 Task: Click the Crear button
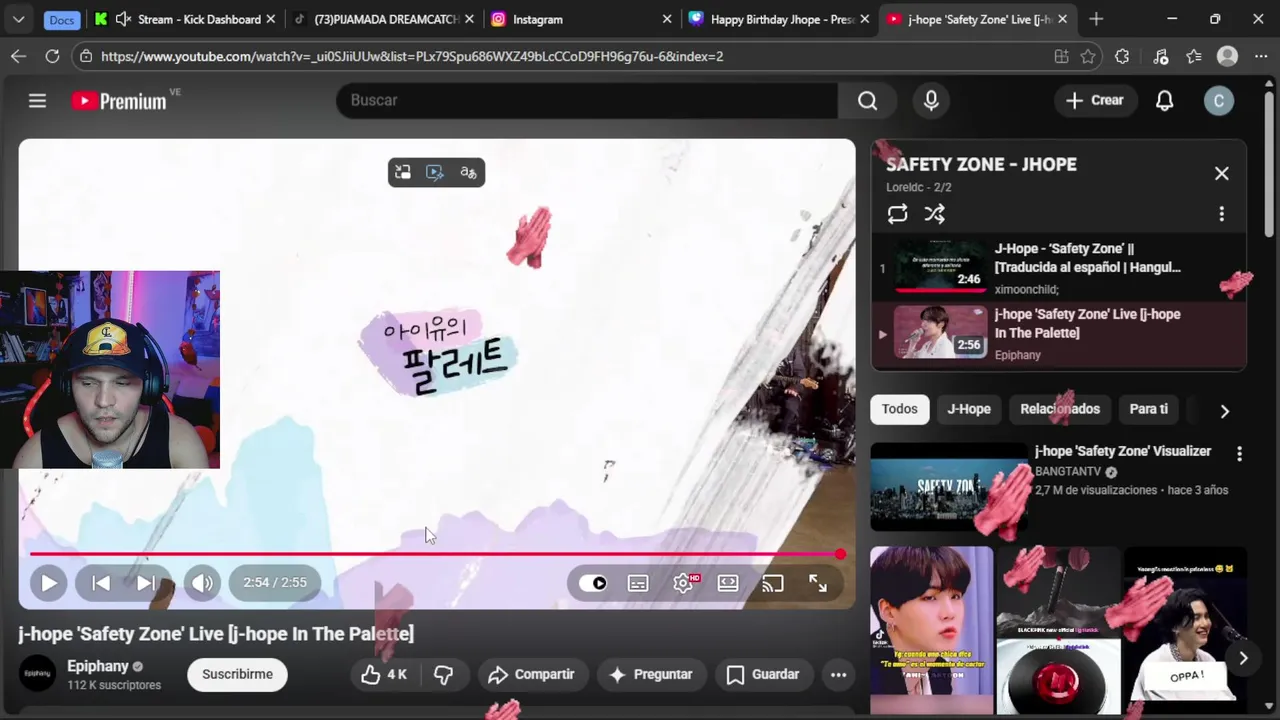click(x=1094, y=100)
